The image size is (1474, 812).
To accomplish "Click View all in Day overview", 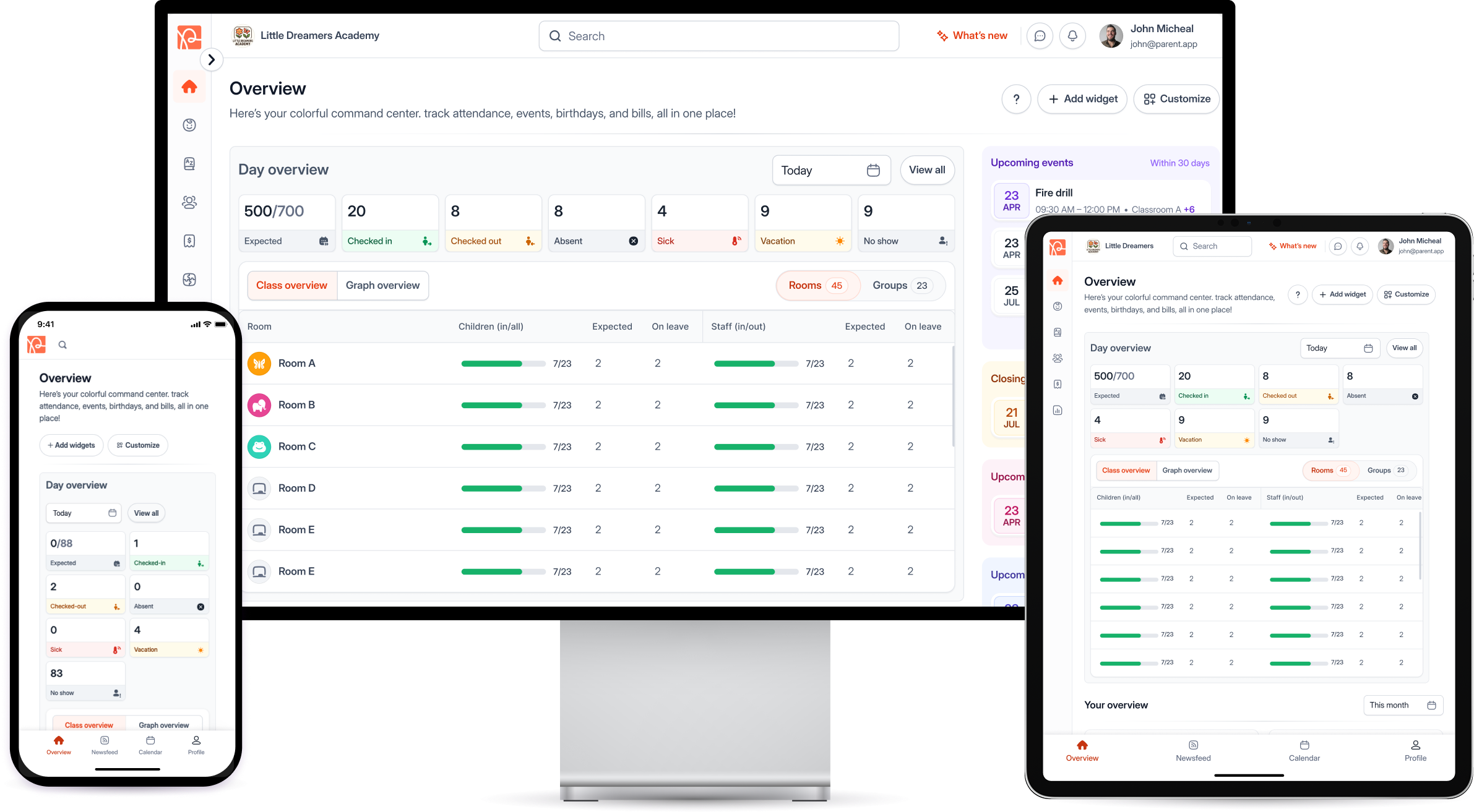I will point(927,170).
